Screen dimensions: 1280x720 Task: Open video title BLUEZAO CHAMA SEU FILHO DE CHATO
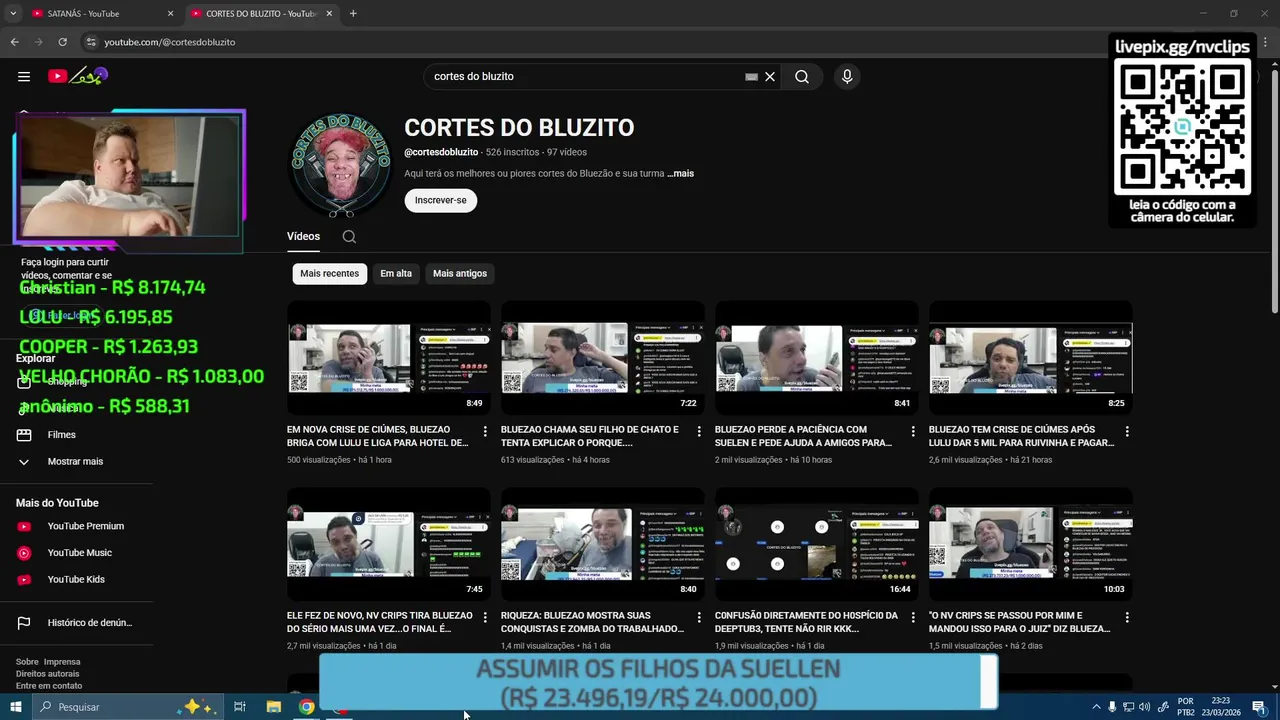pos(590,436)
